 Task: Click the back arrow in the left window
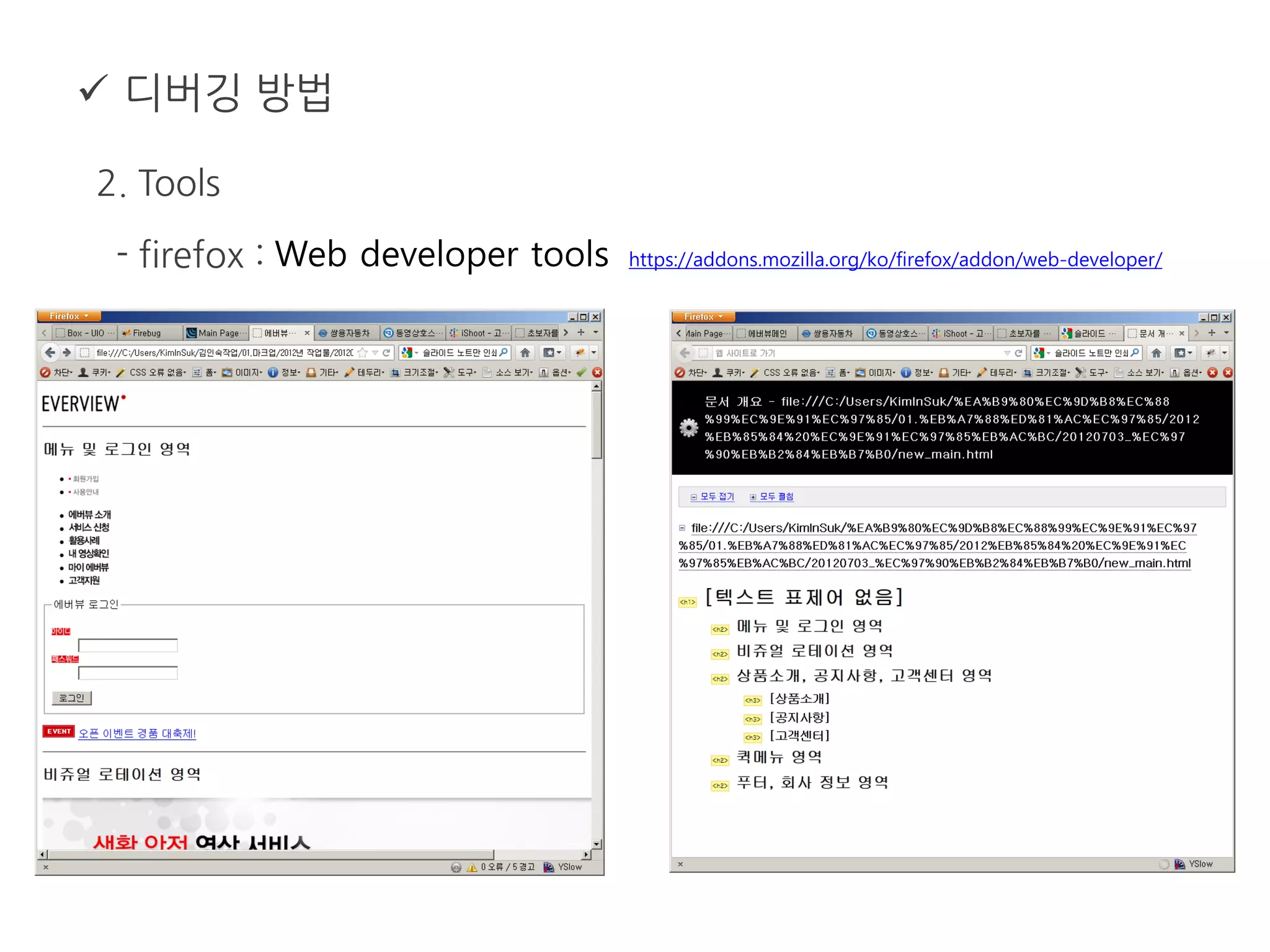click(x=50, y=353)
